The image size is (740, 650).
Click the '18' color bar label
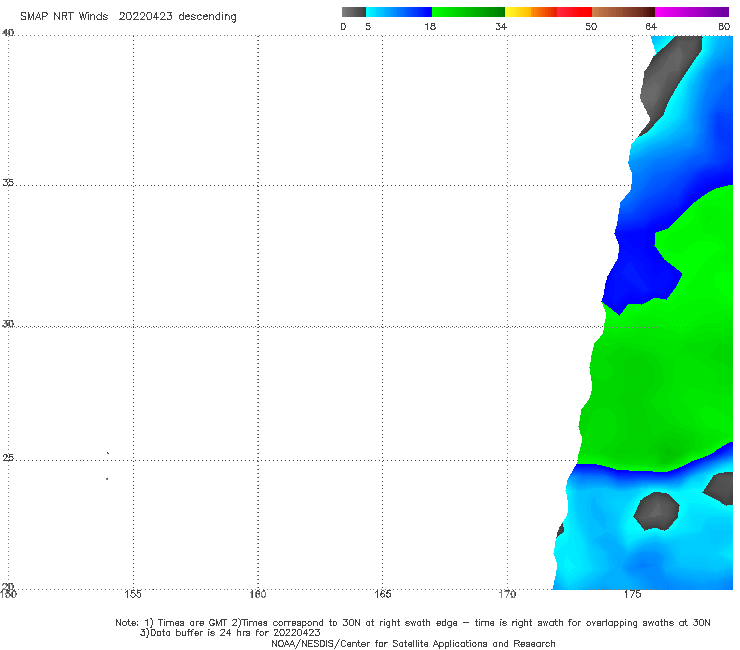(430, 26)
